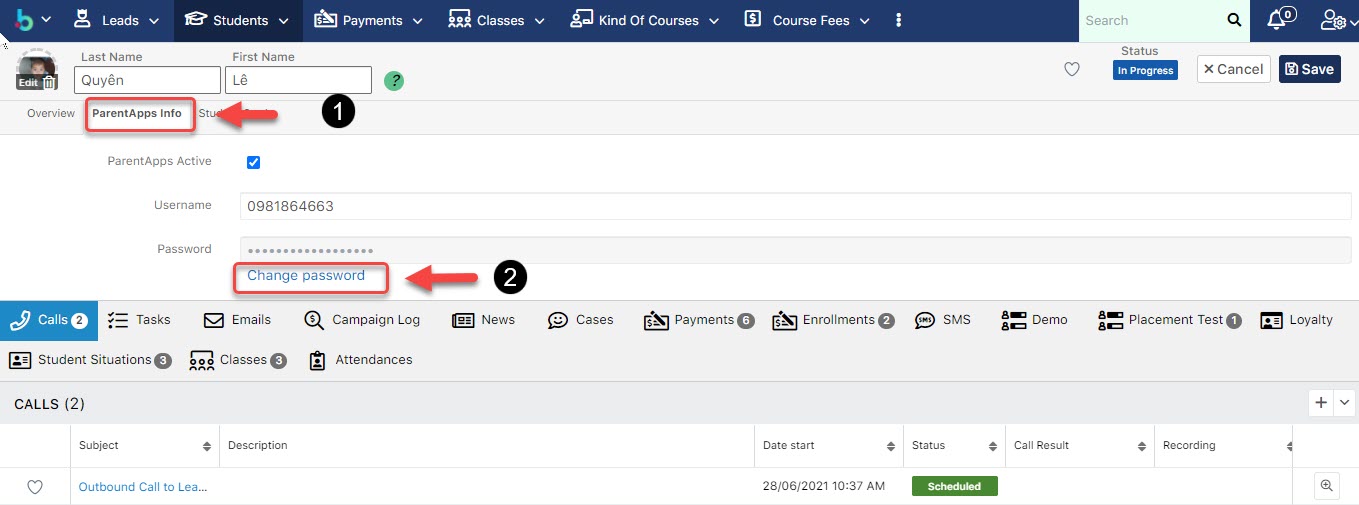Mark student as favorite with heart icon
The width and height of the screenshot is (1359, 505).
point(1071,69)
